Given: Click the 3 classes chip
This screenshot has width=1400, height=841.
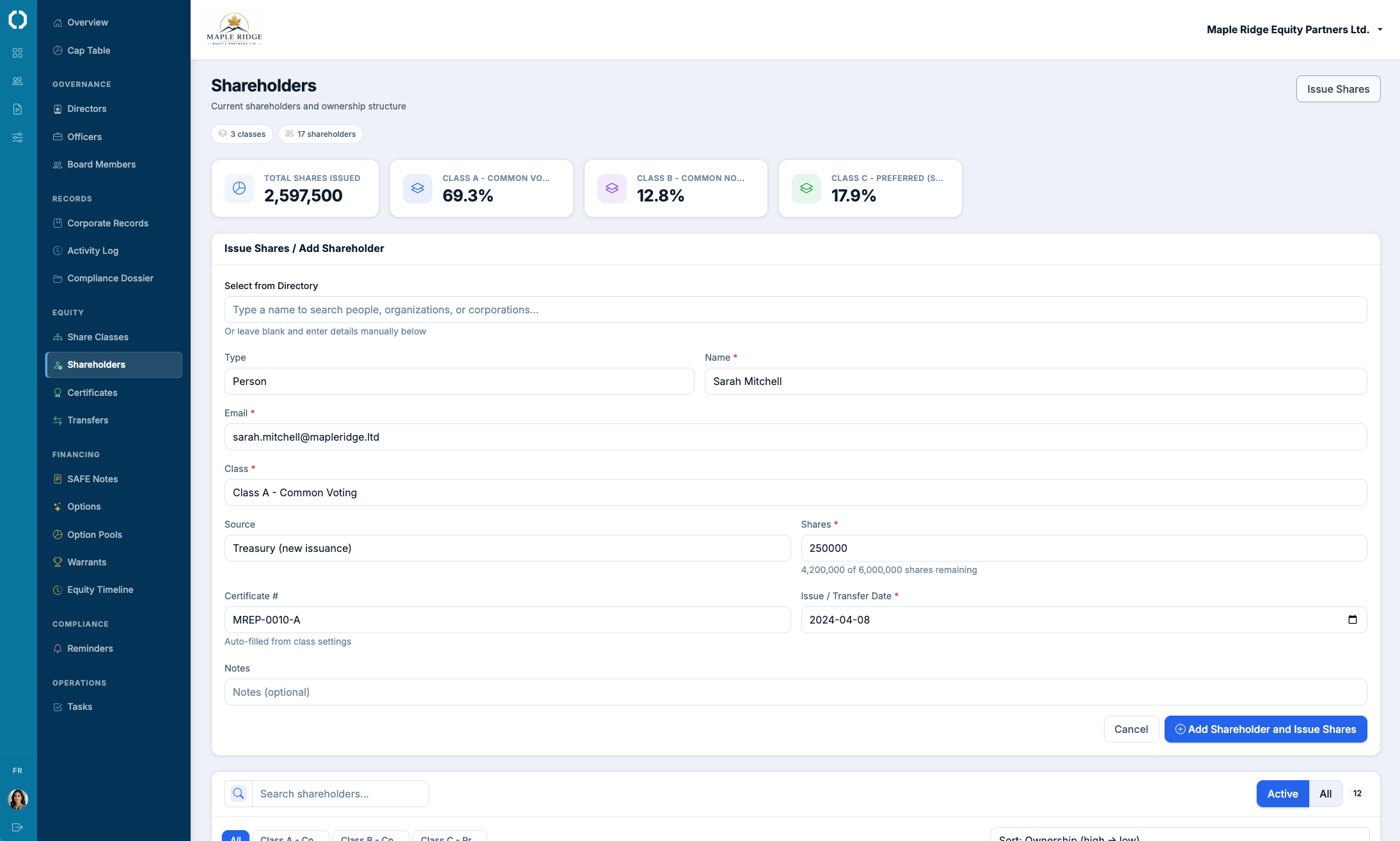Looking at the screenshot, I should pyautogui.click(x=242, y=134).
